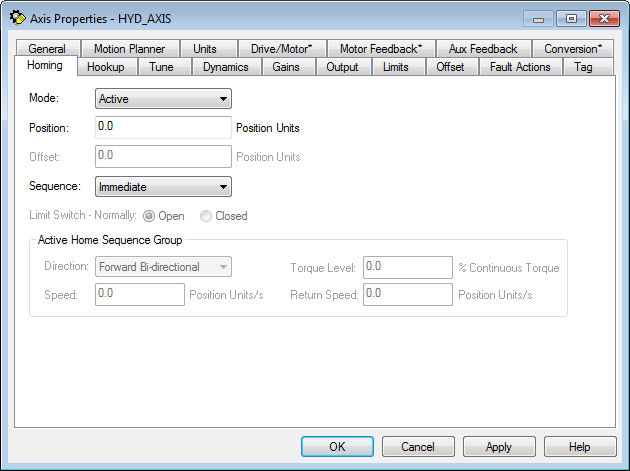
Task: Expand the Sequence dropdown showing Immediate
Action: (x=164, y=187)
